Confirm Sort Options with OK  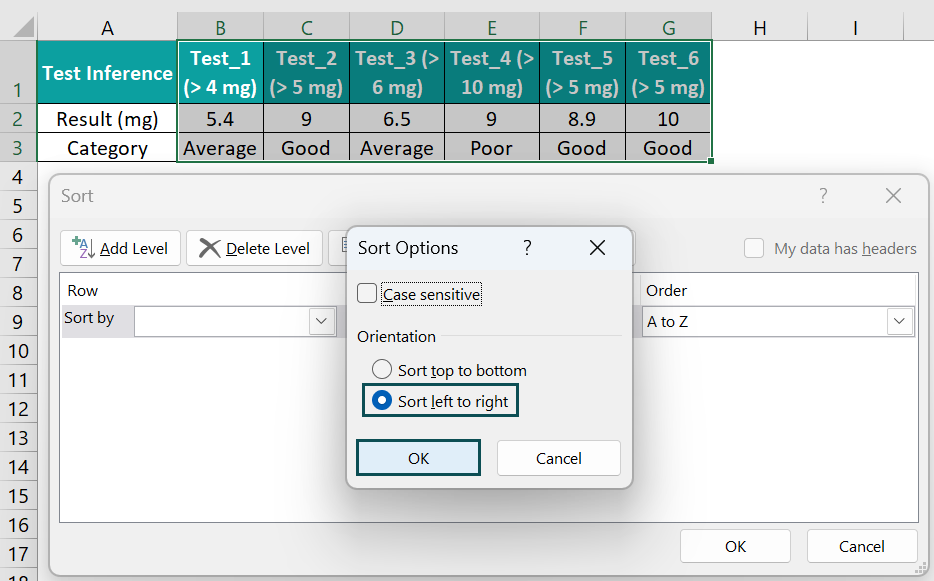pyautogui.click(x=418, y=458)
